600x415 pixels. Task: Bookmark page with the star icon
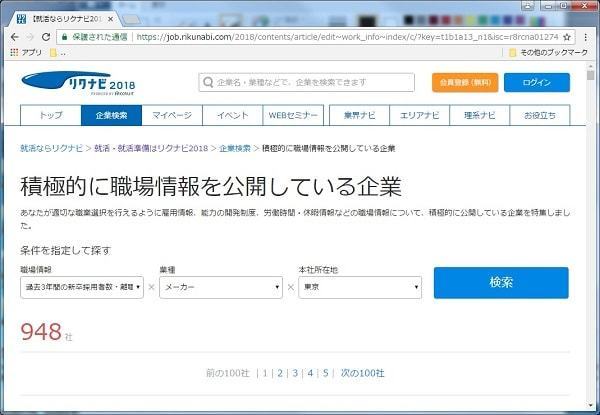567,37
